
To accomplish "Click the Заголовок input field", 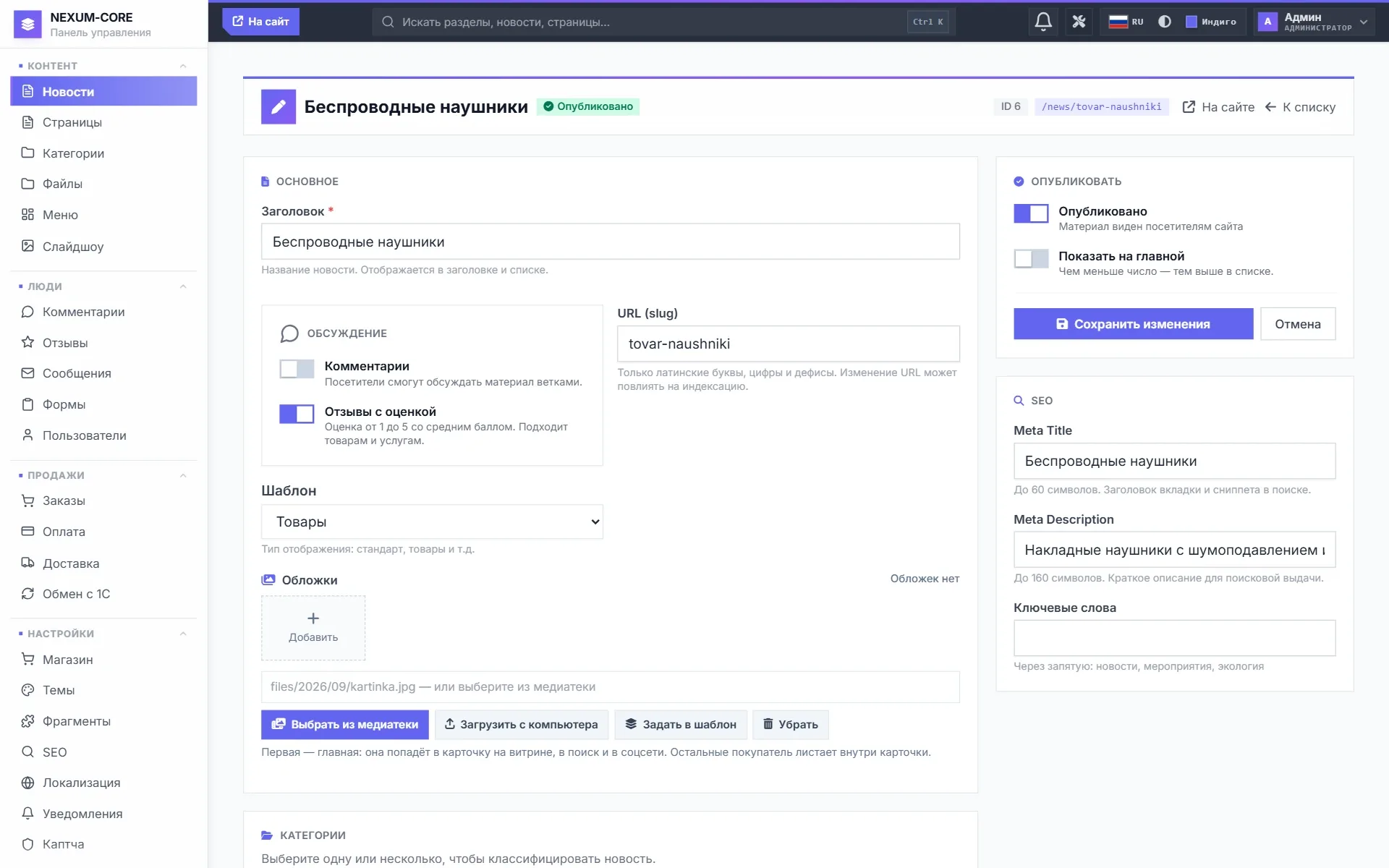I will (x=610, y=242).
